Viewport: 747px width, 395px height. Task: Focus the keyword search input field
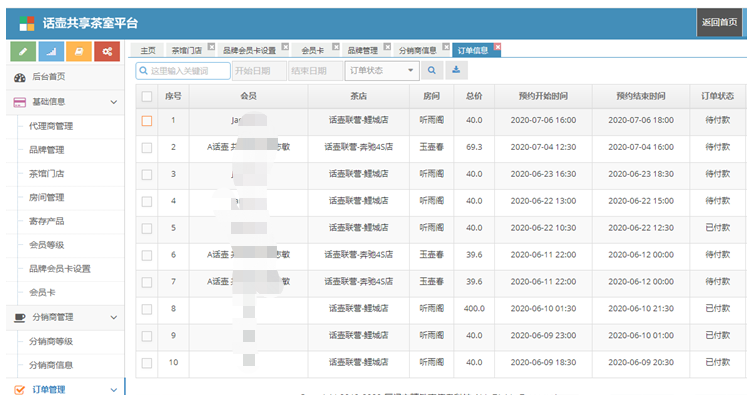[x=183, y=71]
